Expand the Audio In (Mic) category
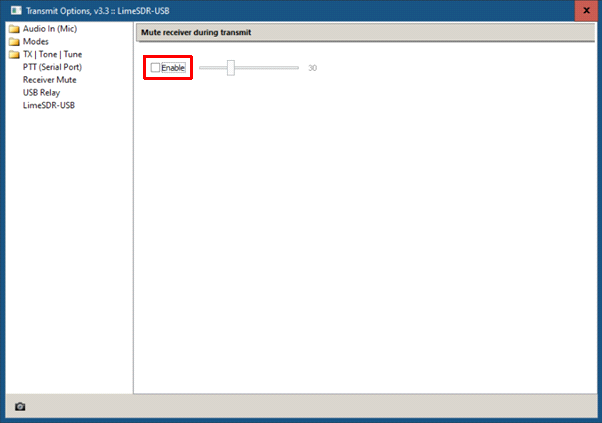Image resolution: width=602 pixels, height=423 pixels. pyautogui.click(x=50, y=29)
